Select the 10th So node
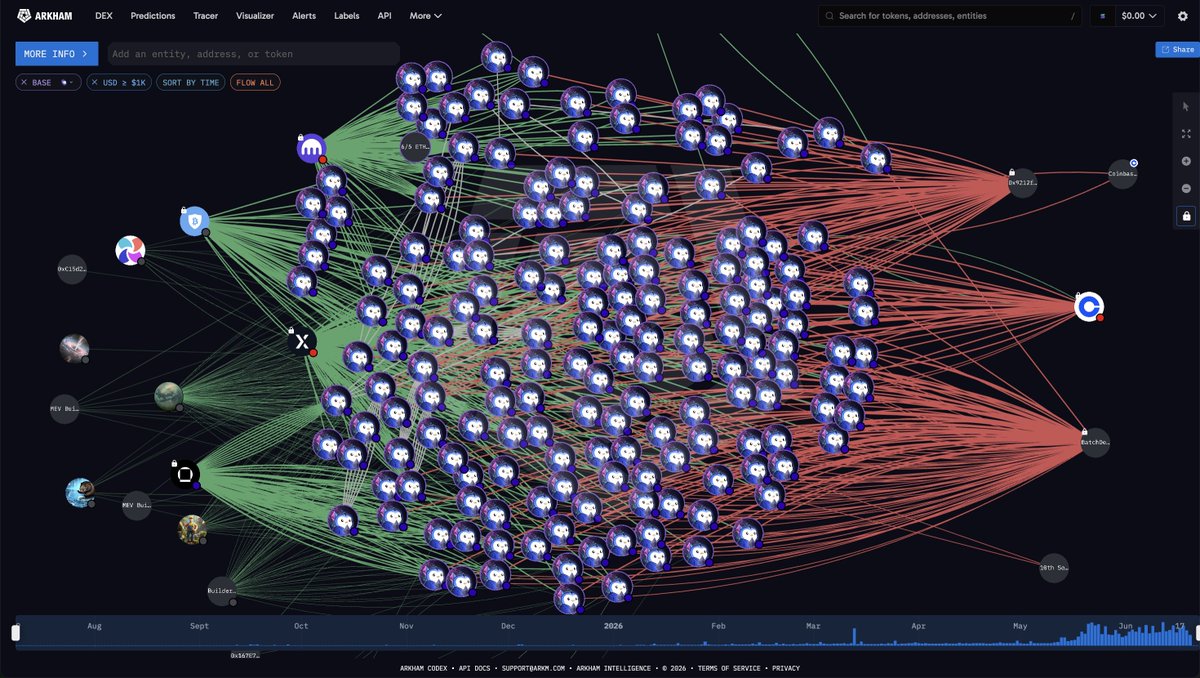The height and width of the screenshot is (678, 1200). 1054,568
